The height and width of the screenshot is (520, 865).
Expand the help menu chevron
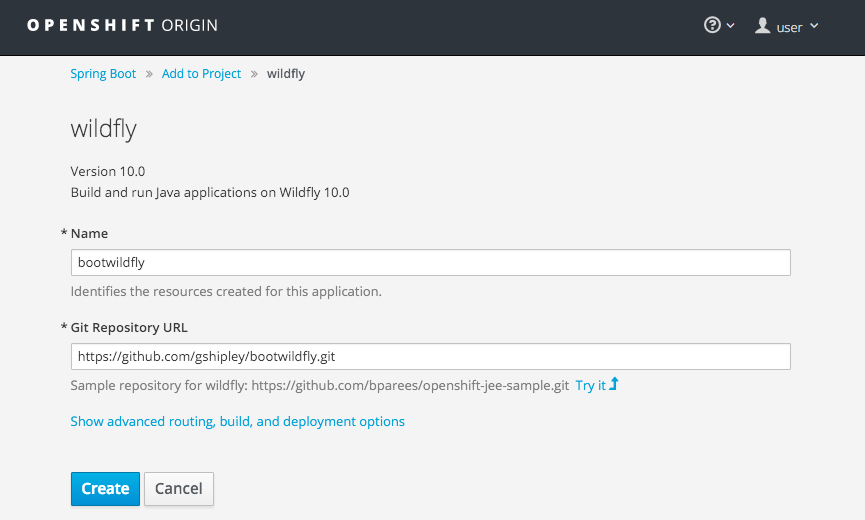tap(731, 26)
